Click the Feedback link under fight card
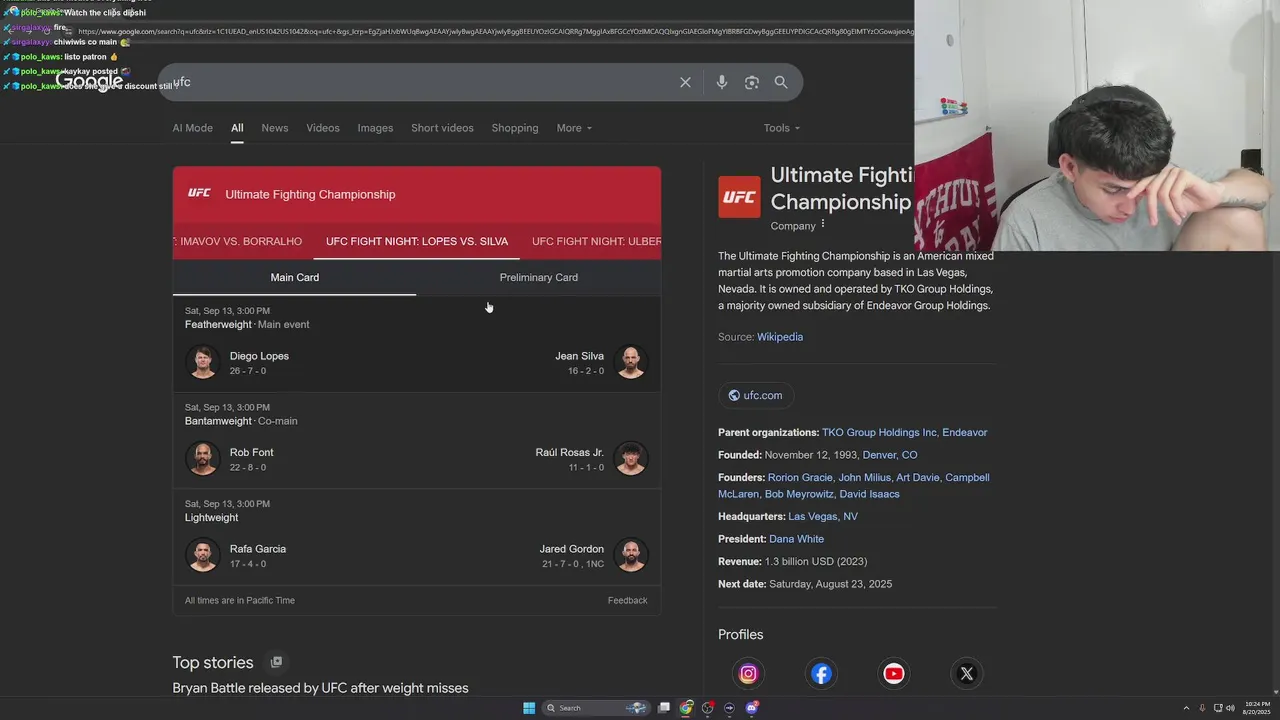The image size is (1280, 720). pyautogui.click(x=627, y=600)
